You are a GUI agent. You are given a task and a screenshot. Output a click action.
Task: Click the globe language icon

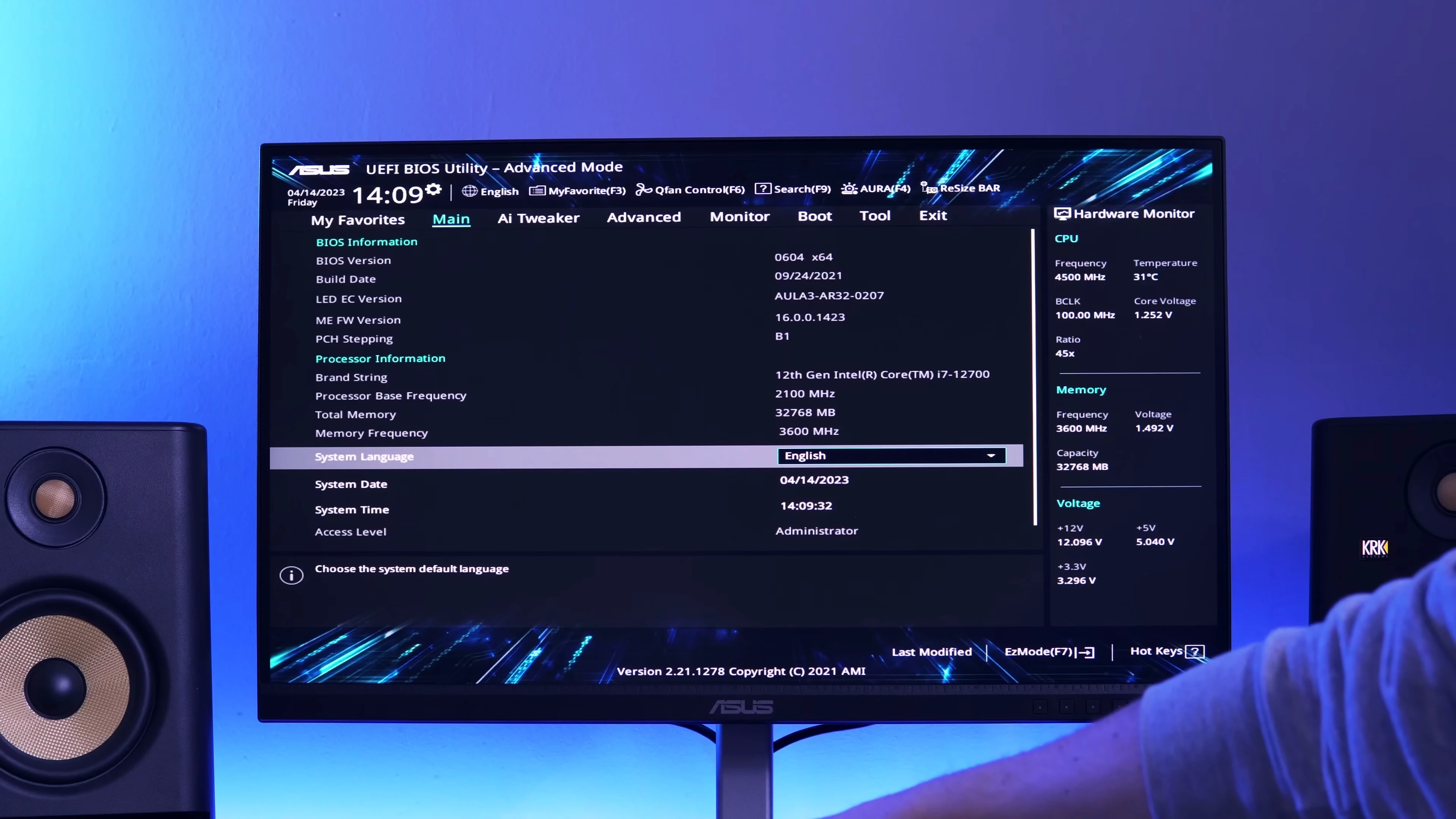point(469,191)
